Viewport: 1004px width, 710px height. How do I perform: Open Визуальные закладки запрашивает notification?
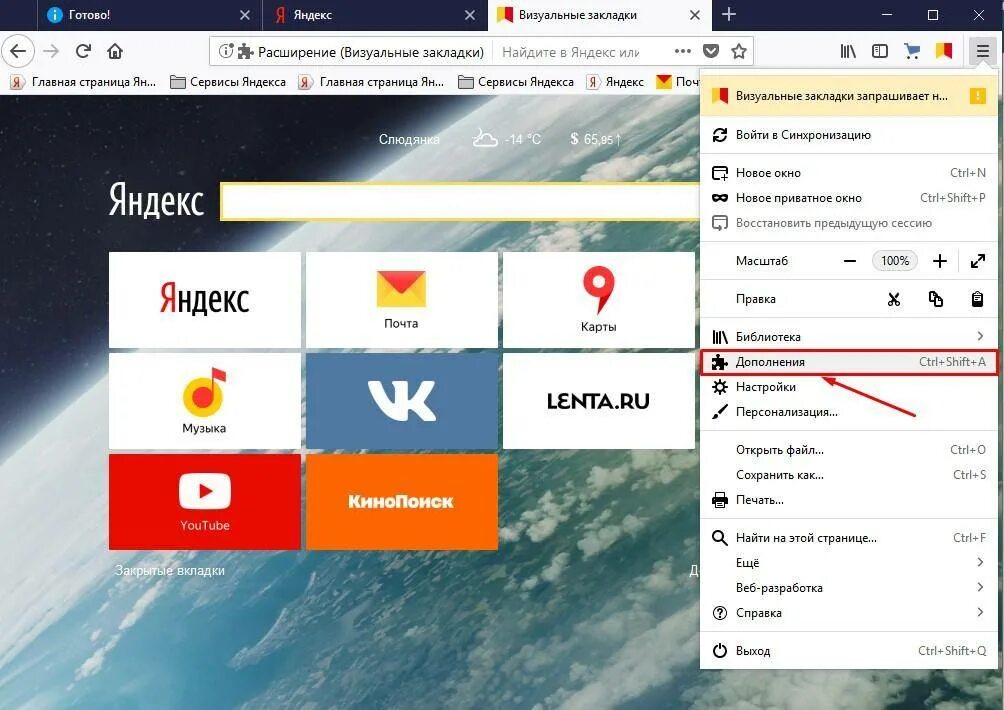pyautogui.click(x=849, y=96)
